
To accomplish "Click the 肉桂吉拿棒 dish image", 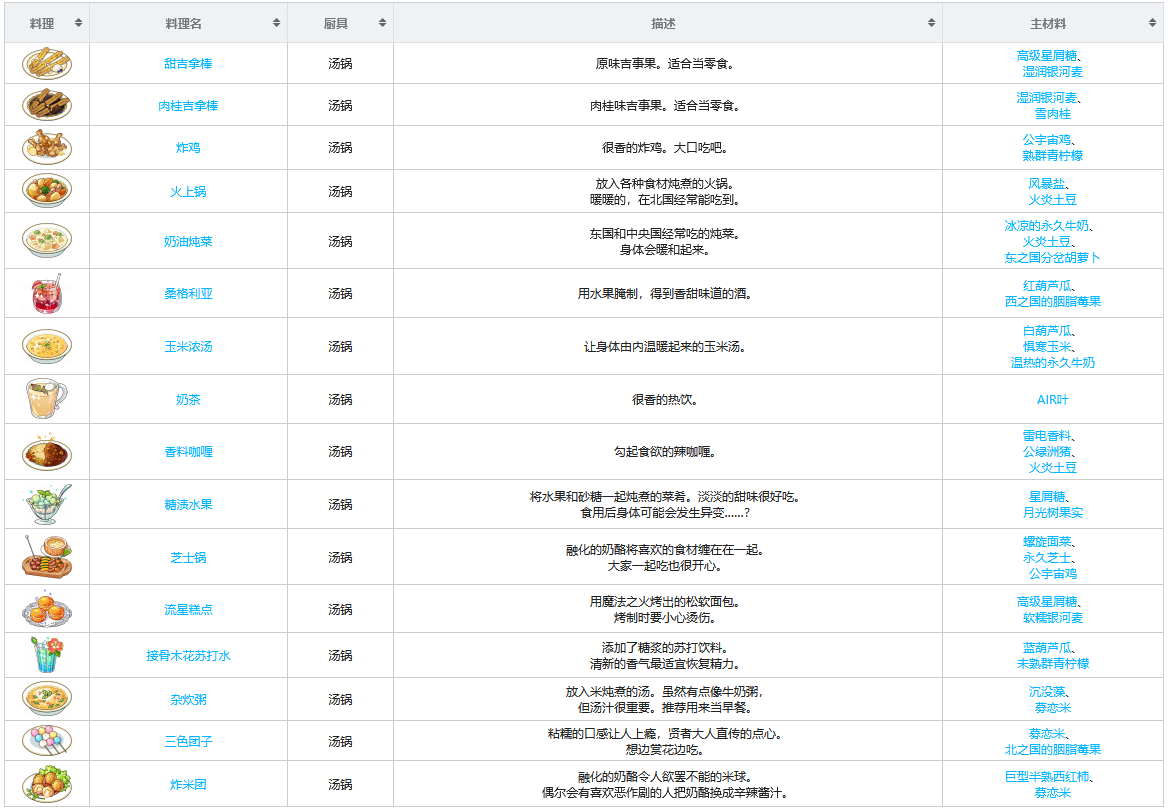I will click(x=47, y=105).
